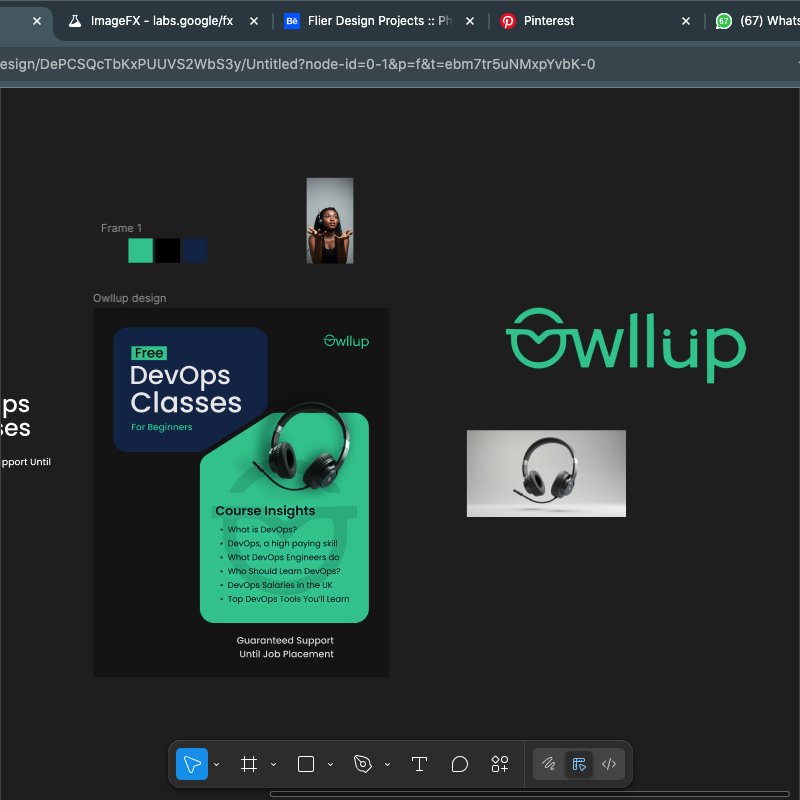Select the green color swatch in Frame 1
Viewport: 800px width, 800px height.
tap(140, 251)
